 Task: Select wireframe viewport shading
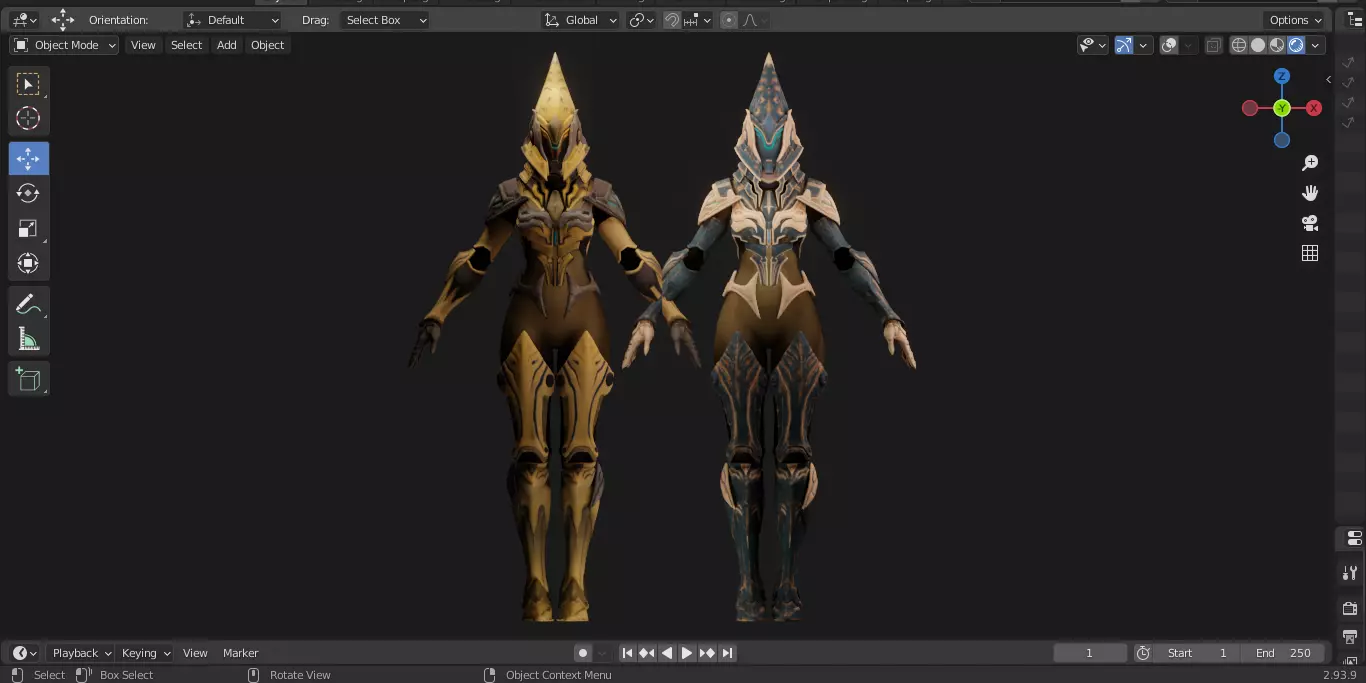1239,45
